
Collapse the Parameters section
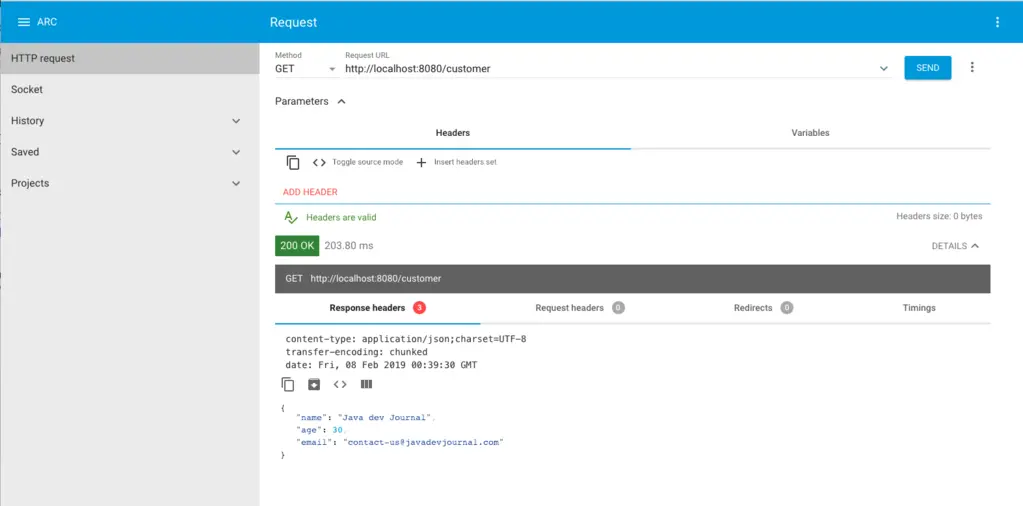341,102
